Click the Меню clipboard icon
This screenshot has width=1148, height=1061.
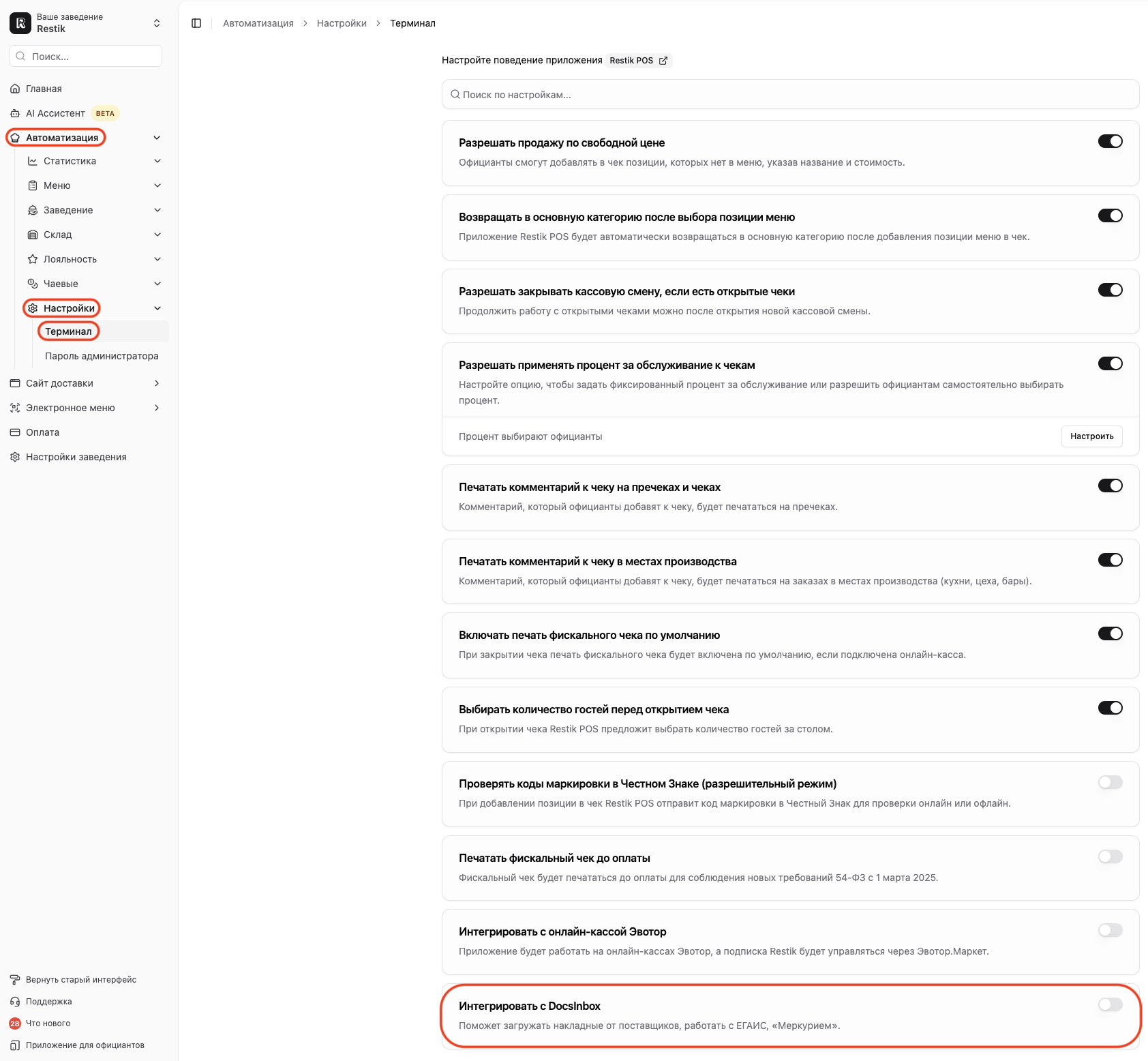[x=33, y=185]
